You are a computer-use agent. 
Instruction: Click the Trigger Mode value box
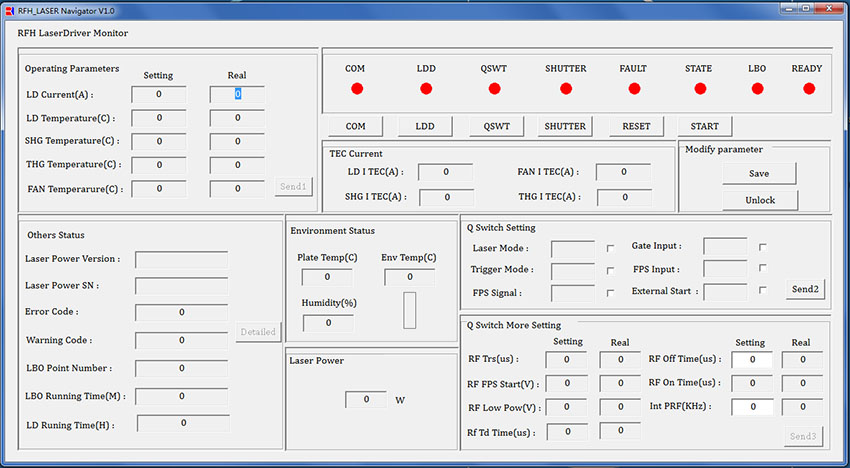[x=573, y=271]
